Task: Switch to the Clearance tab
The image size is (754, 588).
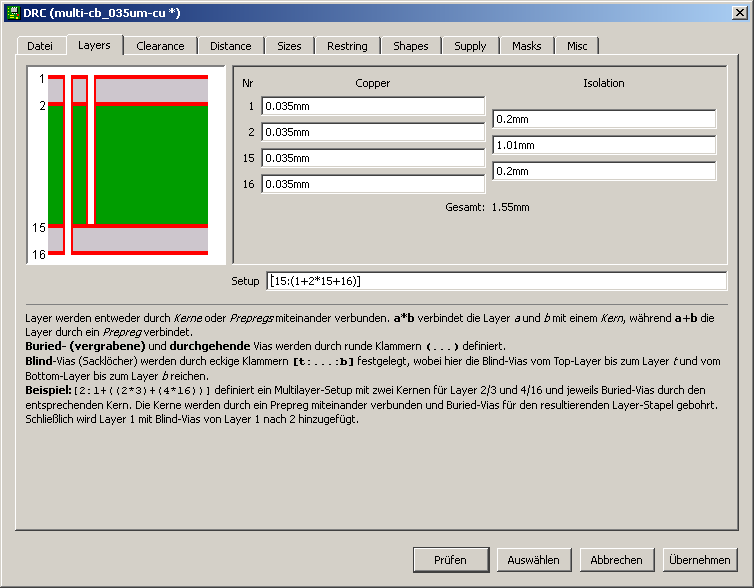Action: pyautogui.click(x=160, y=46)
